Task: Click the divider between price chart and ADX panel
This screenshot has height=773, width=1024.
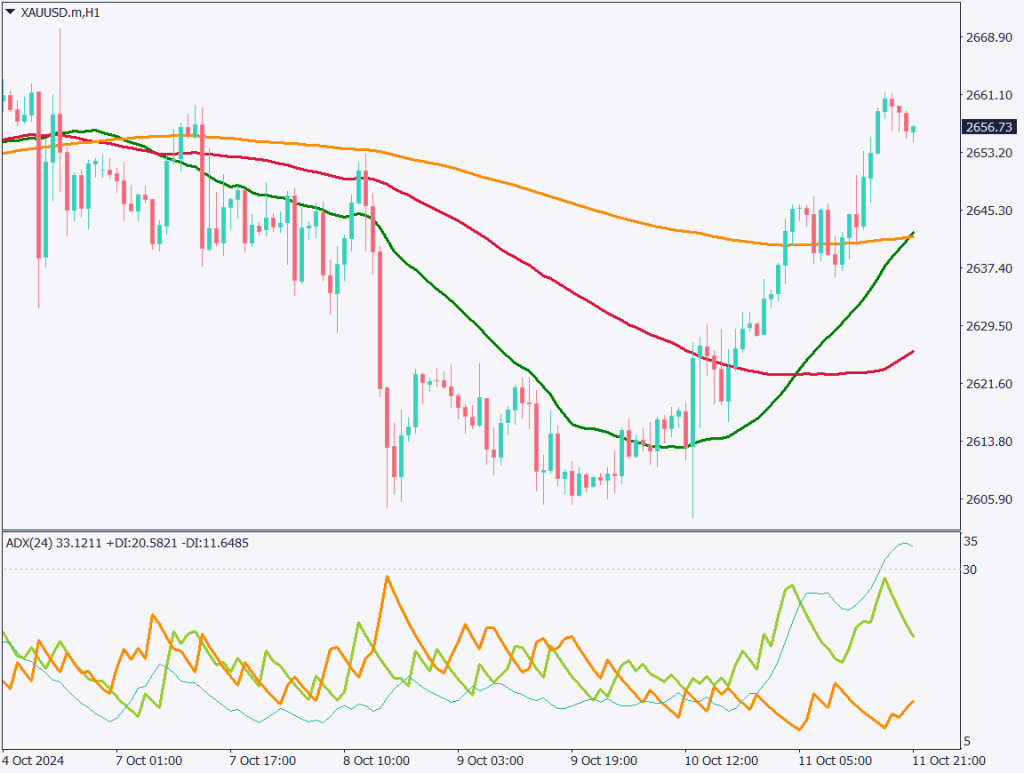Action: [x=480, y=529]
